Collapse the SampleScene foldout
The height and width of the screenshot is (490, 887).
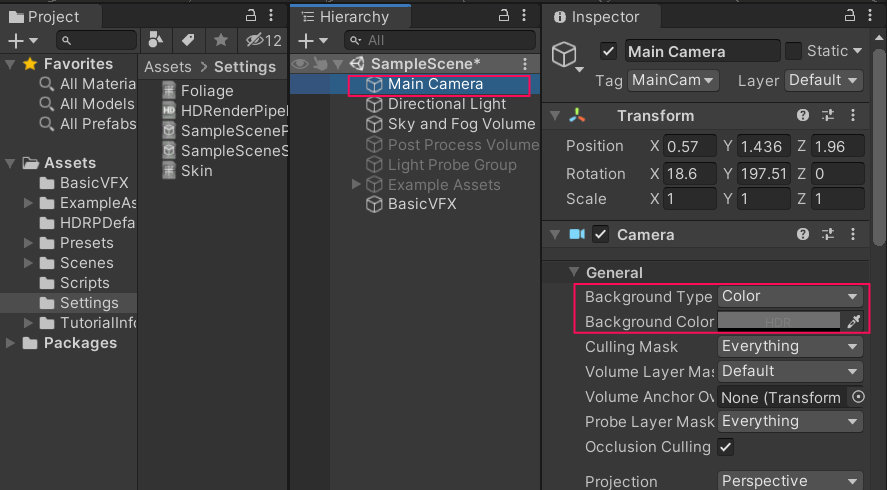tap(338, 64)
